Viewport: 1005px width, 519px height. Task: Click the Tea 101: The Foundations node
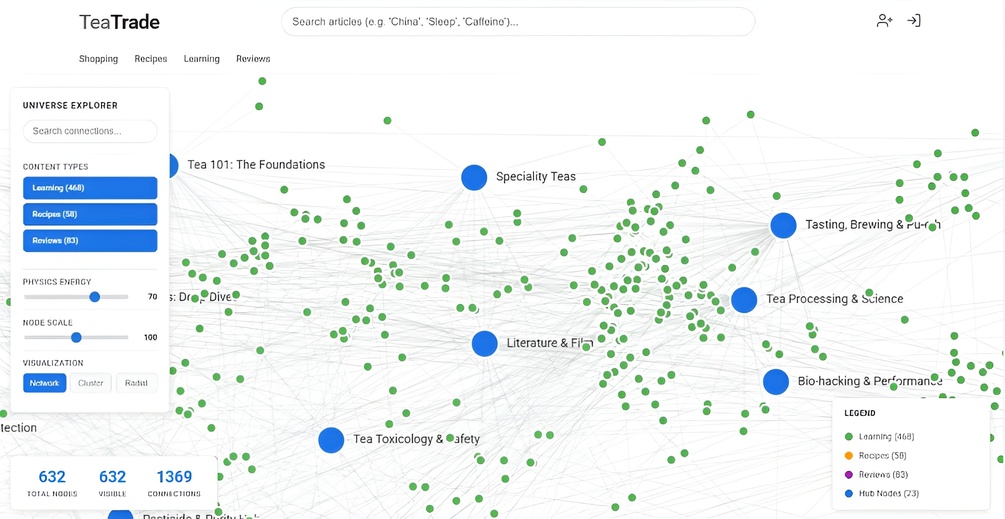167,165
